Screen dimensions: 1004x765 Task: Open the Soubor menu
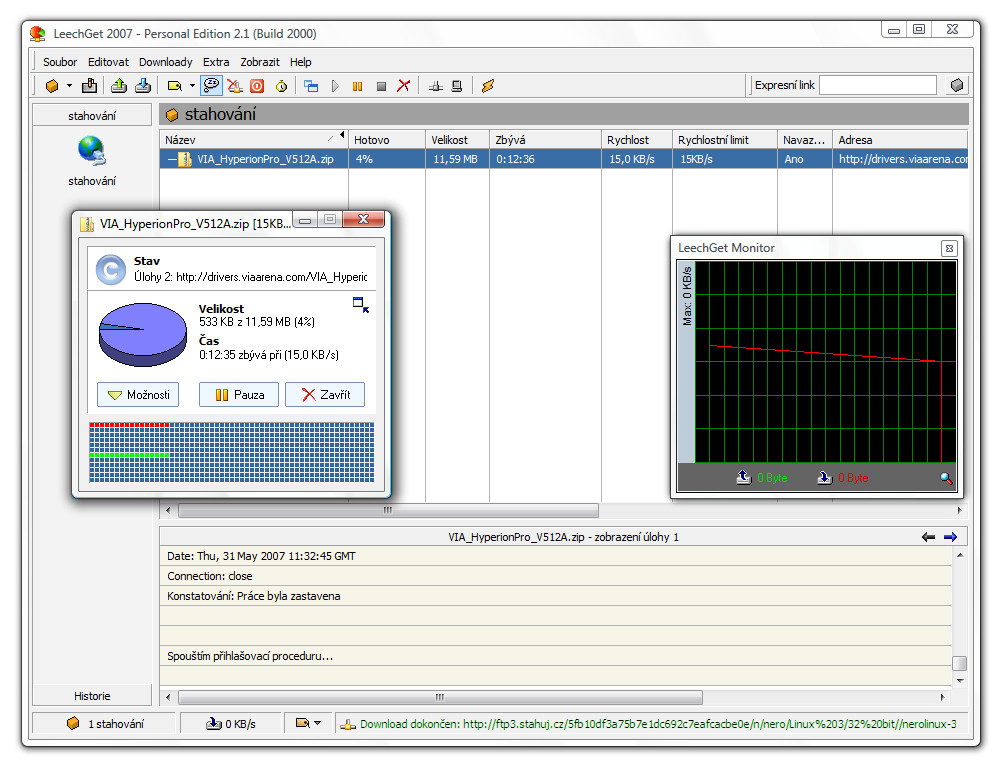[60, 62]
